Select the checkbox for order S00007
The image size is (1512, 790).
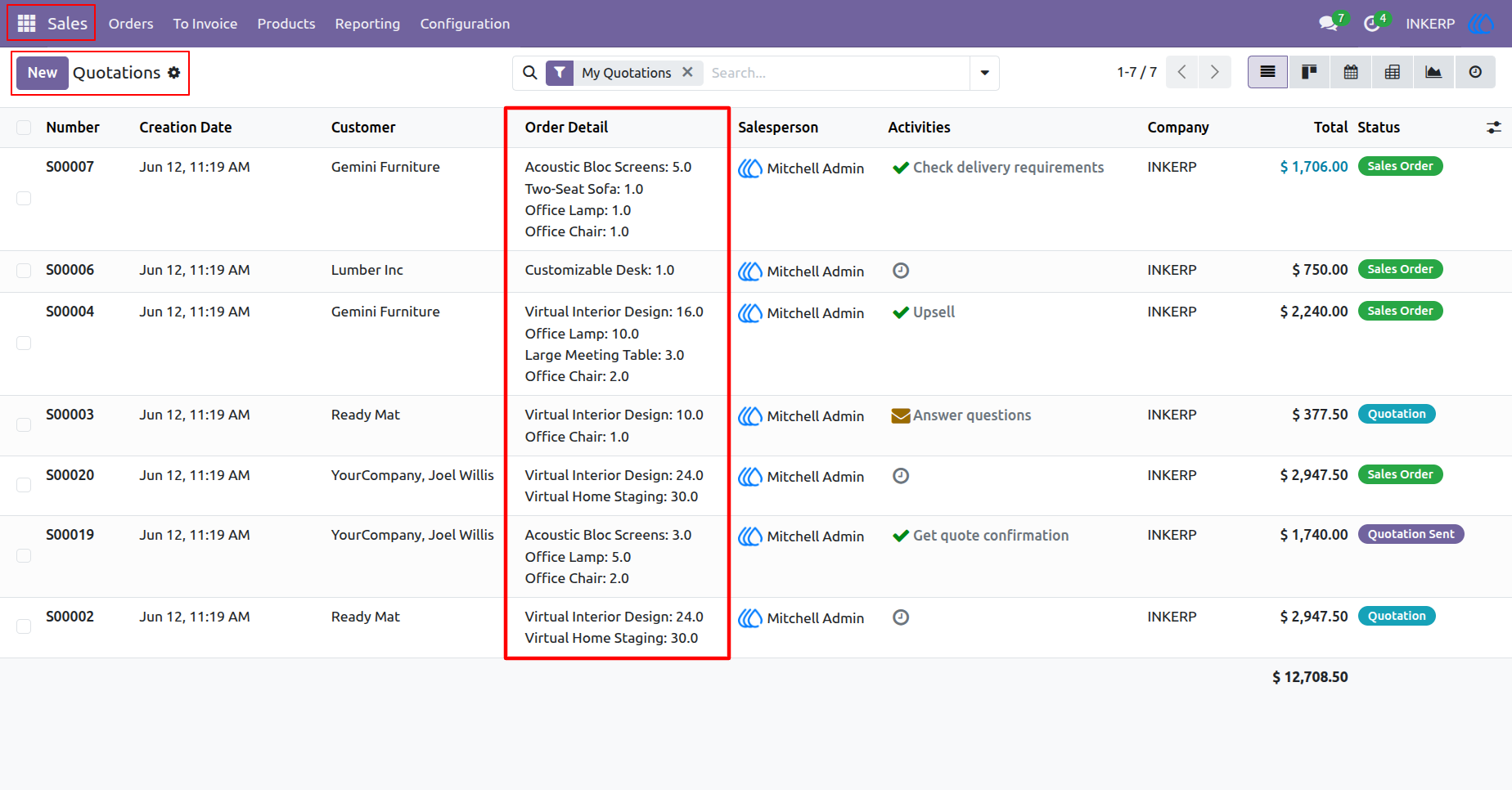click(24, 199)
